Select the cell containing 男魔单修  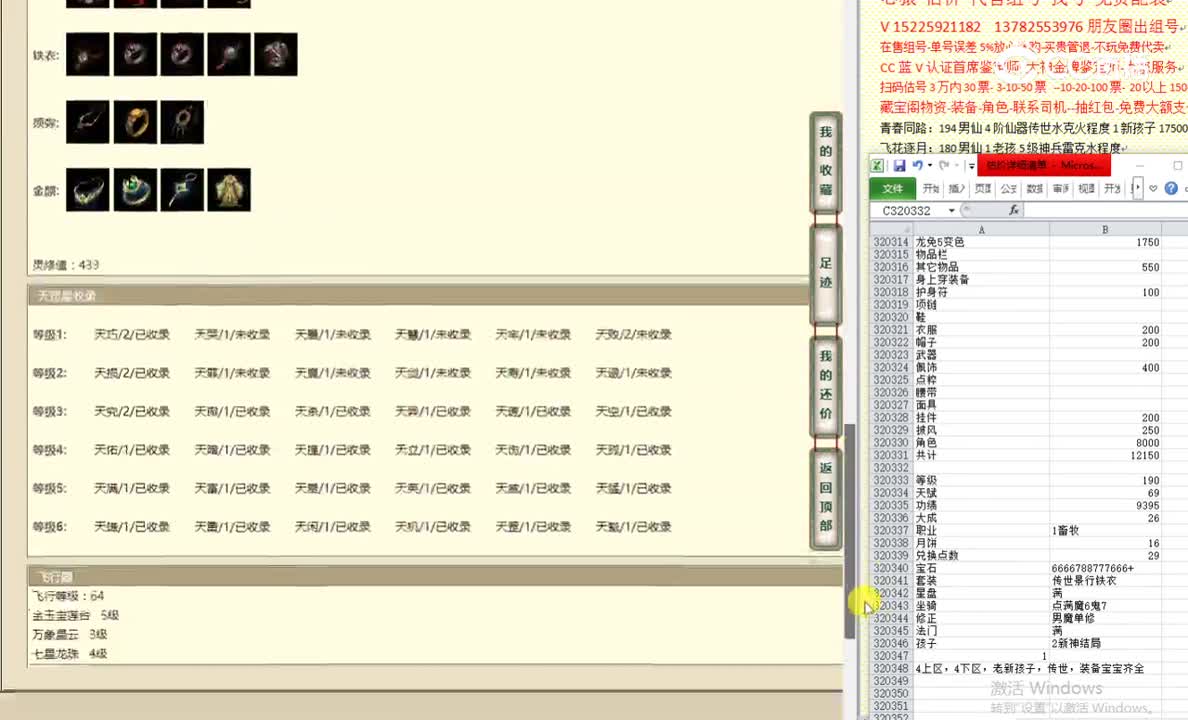click(1105, 618)
